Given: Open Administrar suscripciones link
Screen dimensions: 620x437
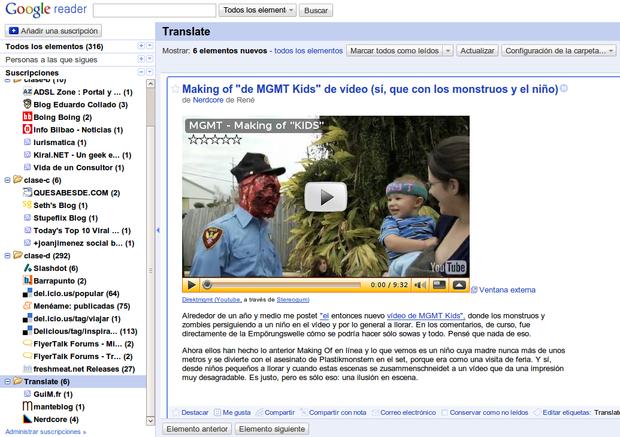Looking at the screenshot, I should [x=45, y=431].
